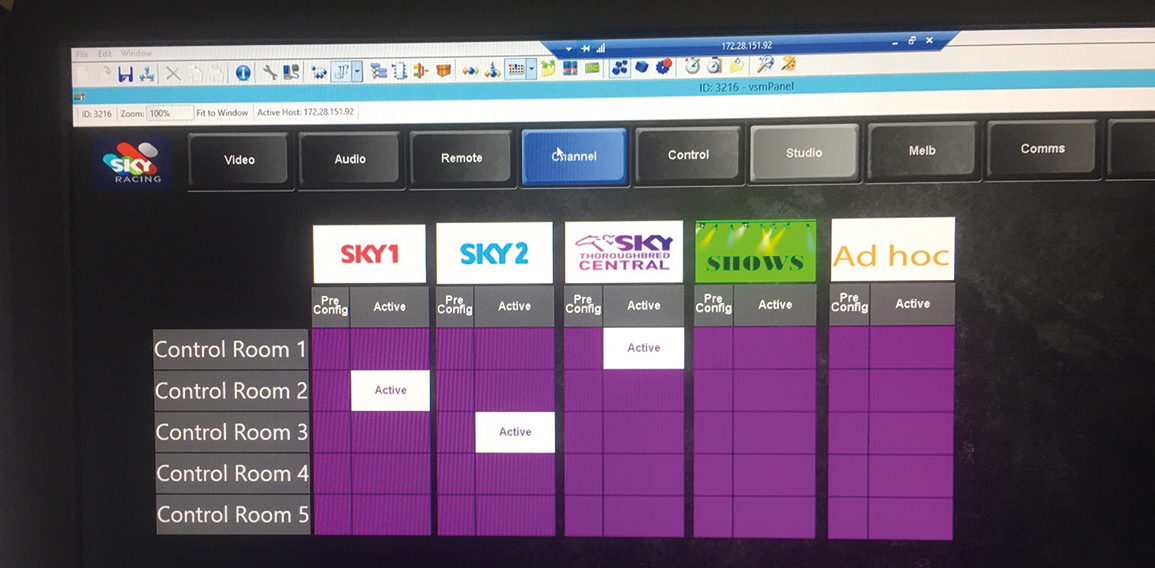
Task: Toggle Control Room 4 SKY2 Active cell
Action: [515, 474]
